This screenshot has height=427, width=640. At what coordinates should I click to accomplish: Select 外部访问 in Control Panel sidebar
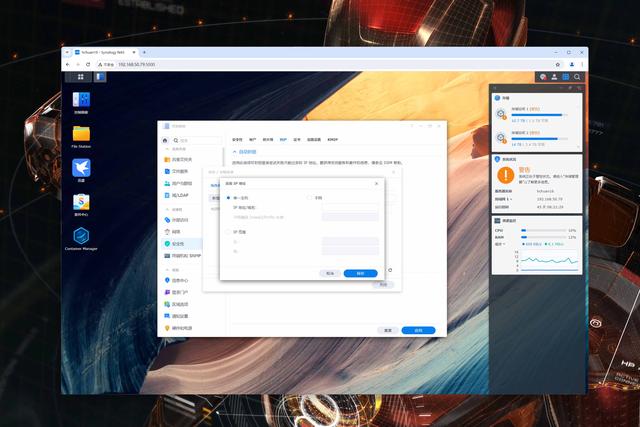tap(177, 220)
